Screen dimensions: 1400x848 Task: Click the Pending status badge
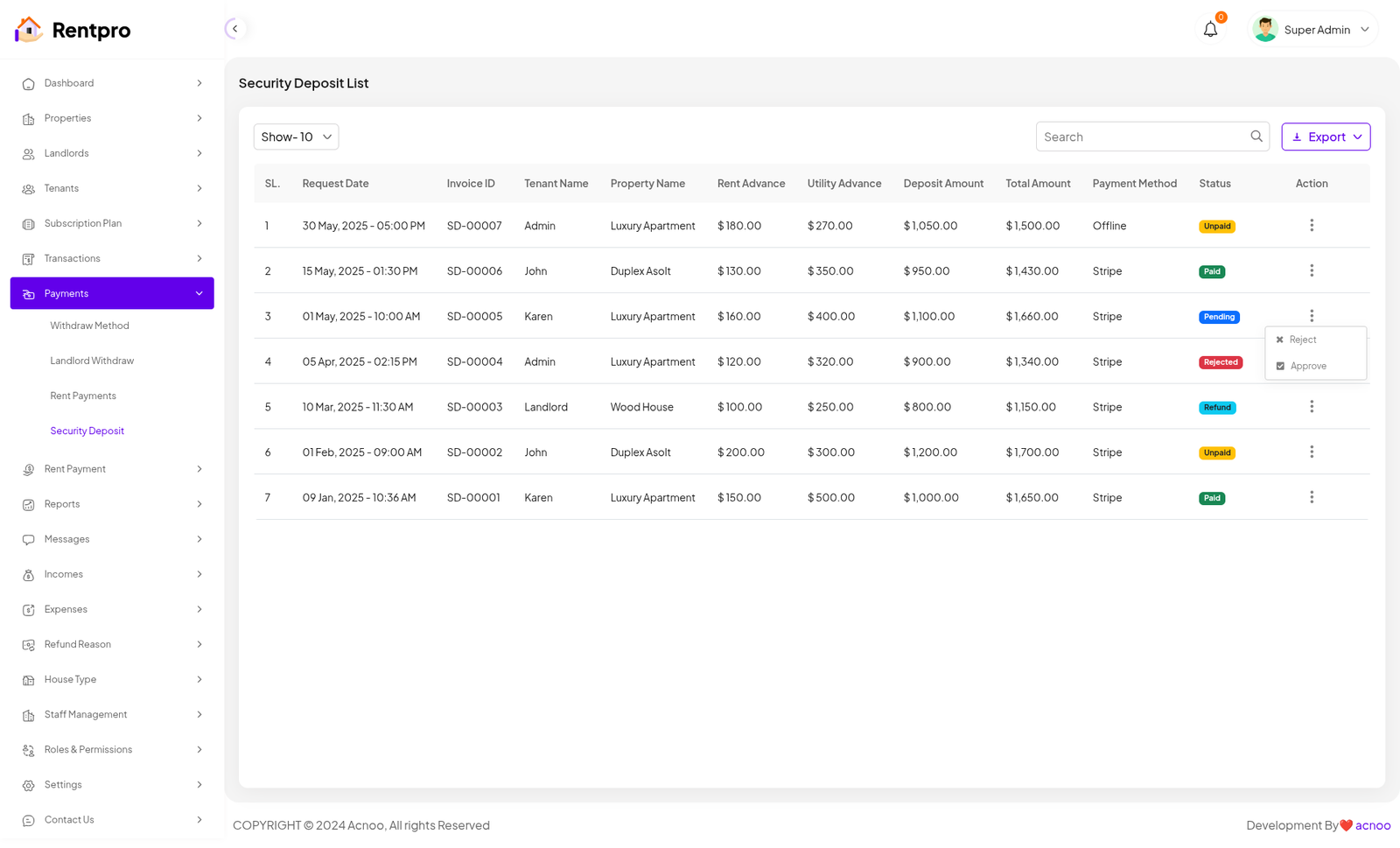pyautogui.click(x=1218, y=317)
